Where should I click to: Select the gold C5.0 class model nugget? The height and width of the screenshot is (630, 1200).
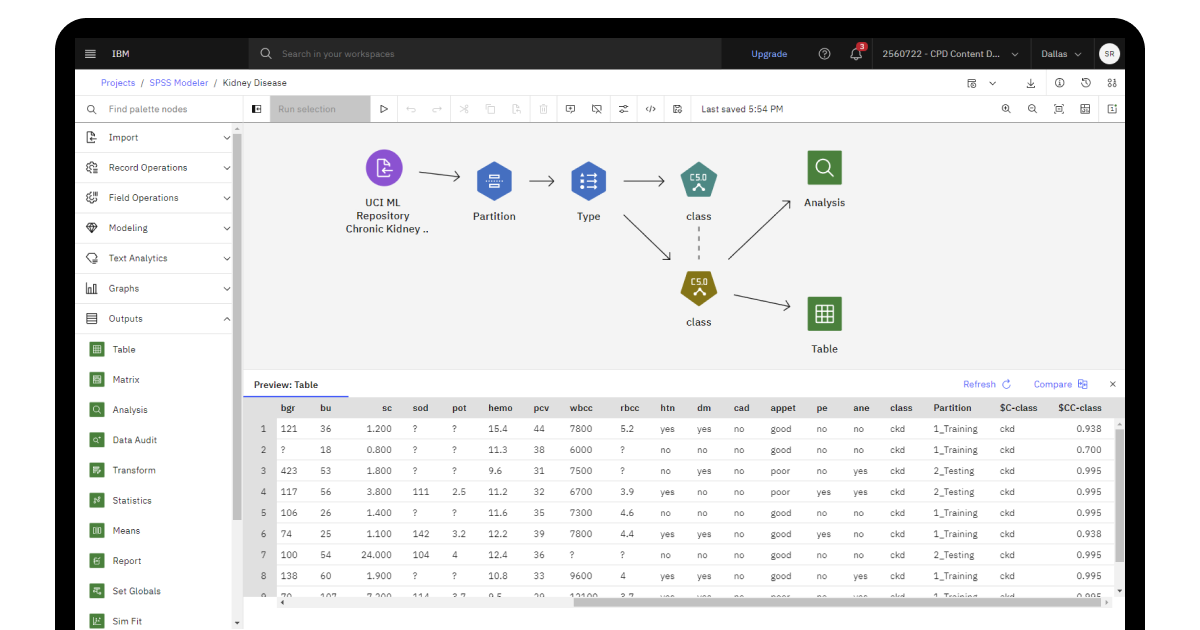(x=698, y=289)
